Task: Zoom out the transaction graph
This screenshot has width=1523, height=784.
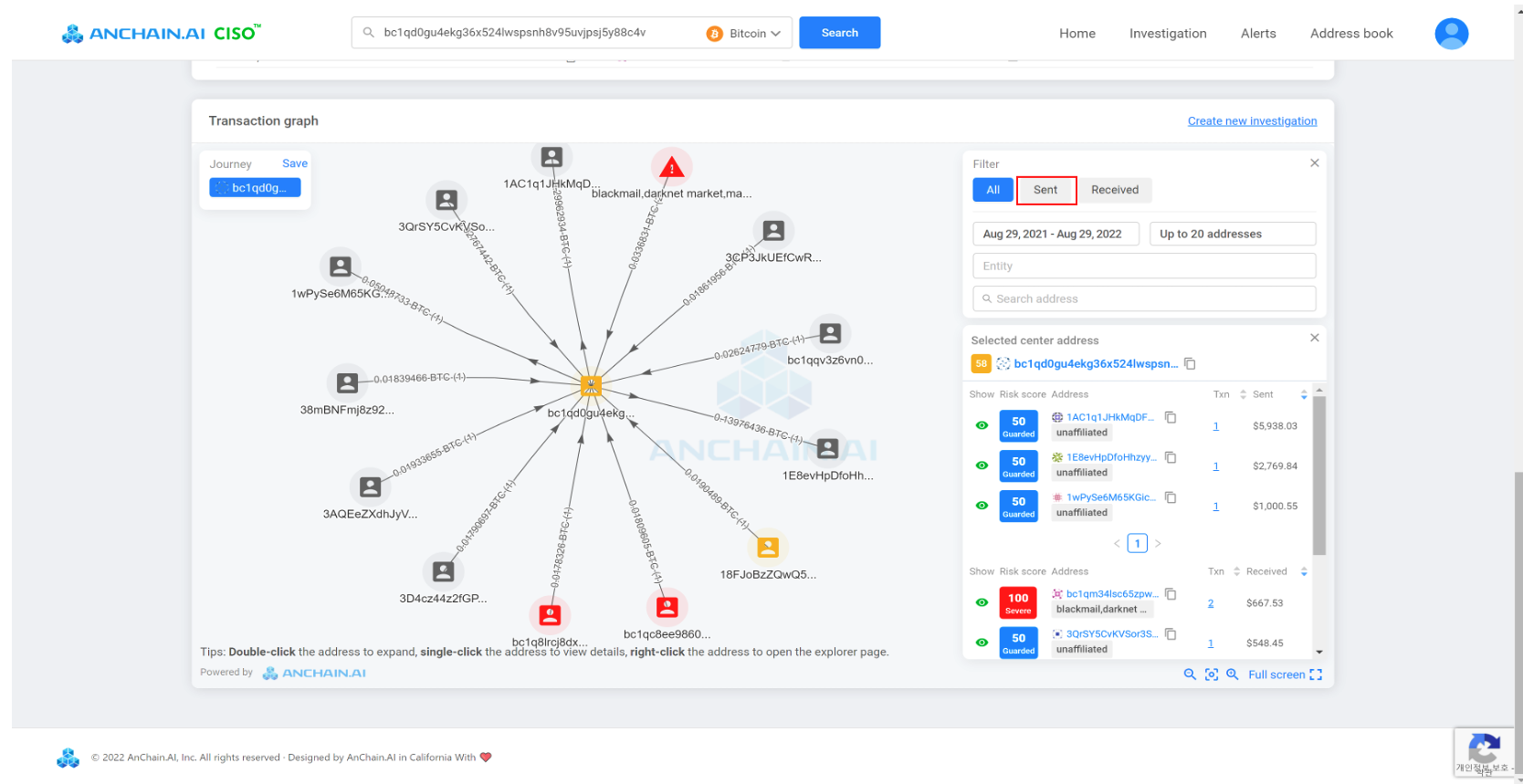Action: (1190, 674)
